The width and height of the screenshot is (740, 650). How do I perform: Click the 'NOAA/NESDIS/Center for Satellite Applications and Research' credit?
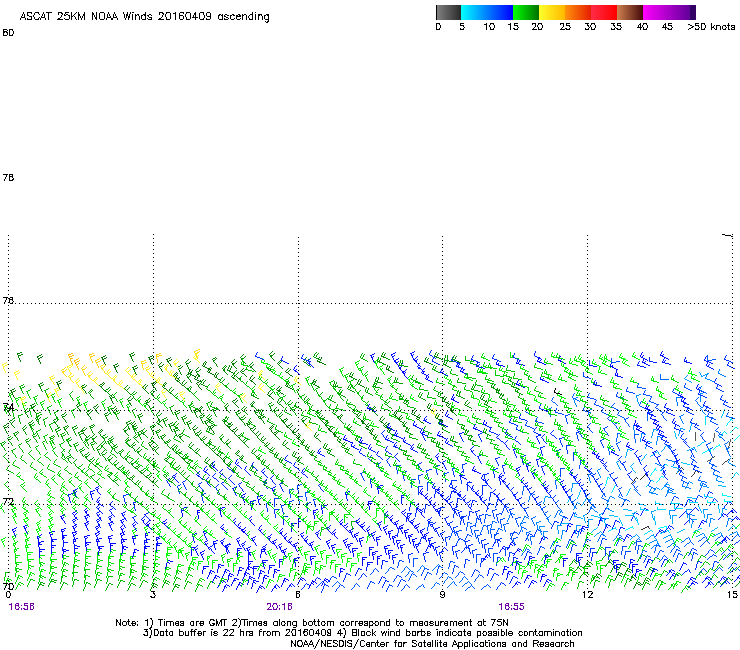click(432, 644)
